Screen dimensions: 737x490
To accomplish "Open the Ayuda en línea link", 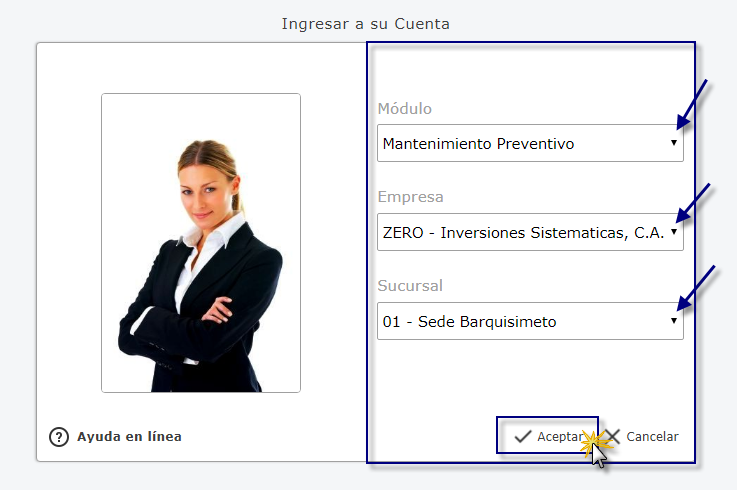I will tap(129, 436).
